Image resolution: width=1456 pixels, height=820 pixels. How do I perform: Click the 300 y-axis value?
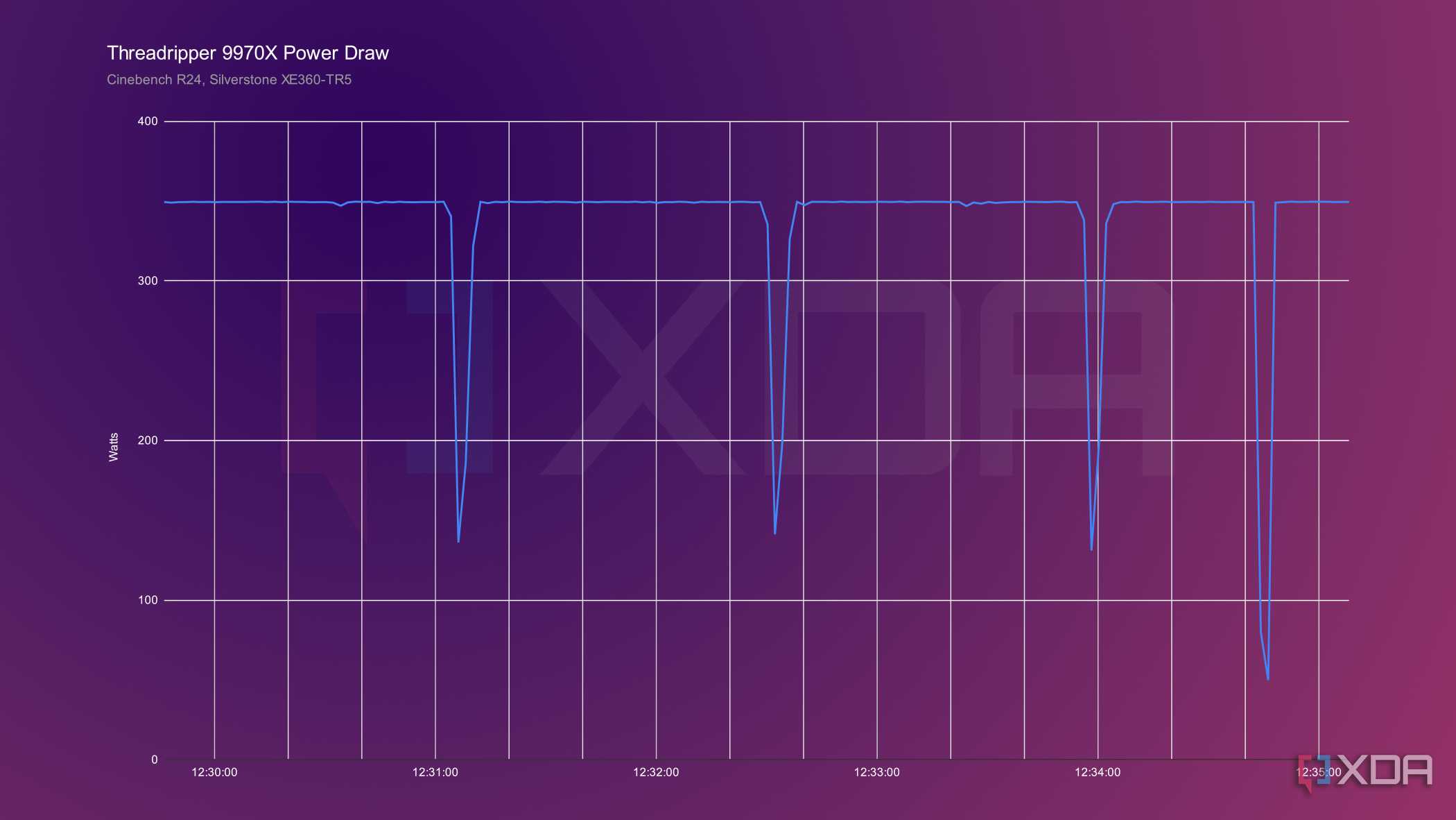point(148,281)
